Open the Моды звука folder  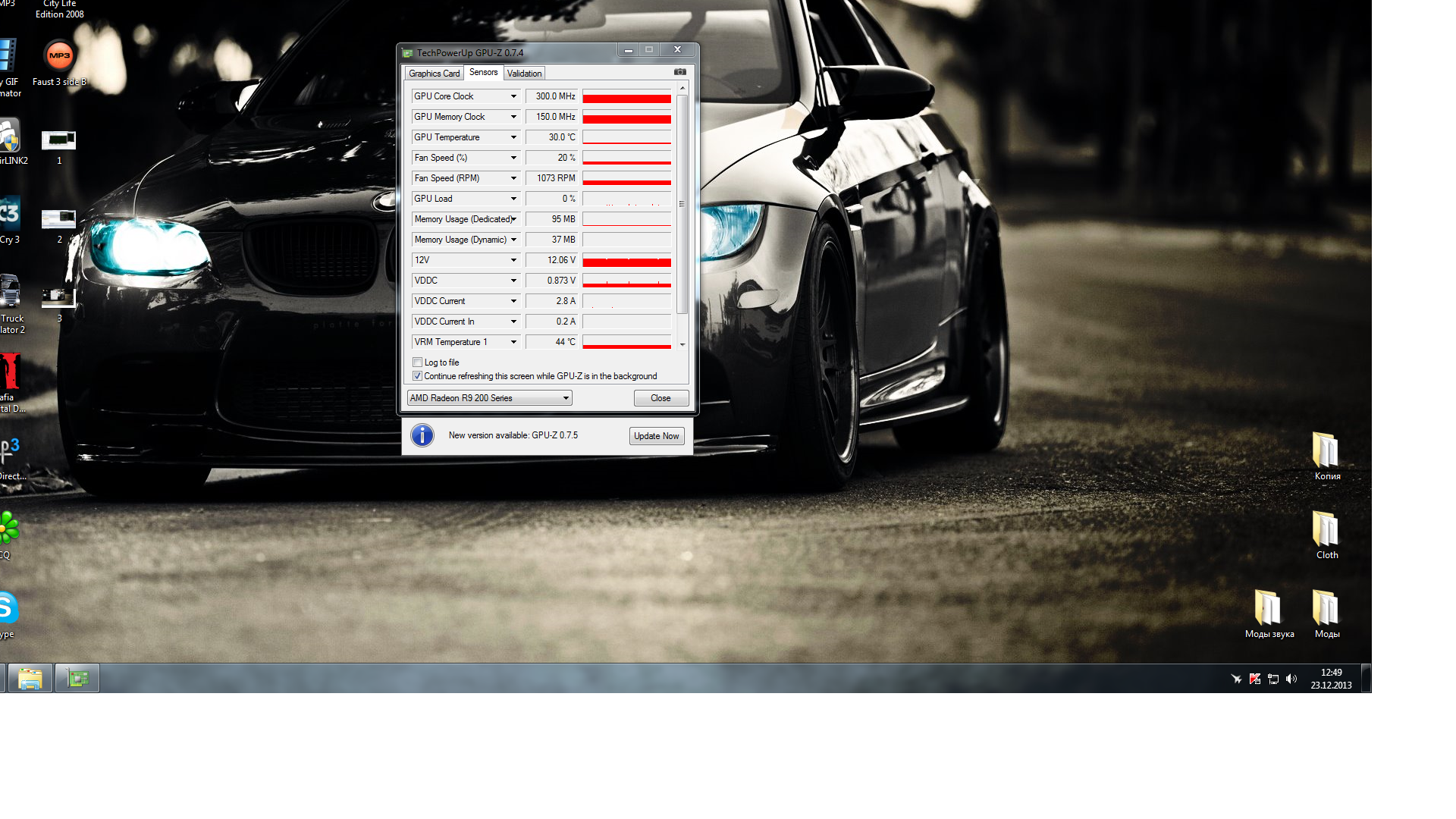(x=1267, y=608)
